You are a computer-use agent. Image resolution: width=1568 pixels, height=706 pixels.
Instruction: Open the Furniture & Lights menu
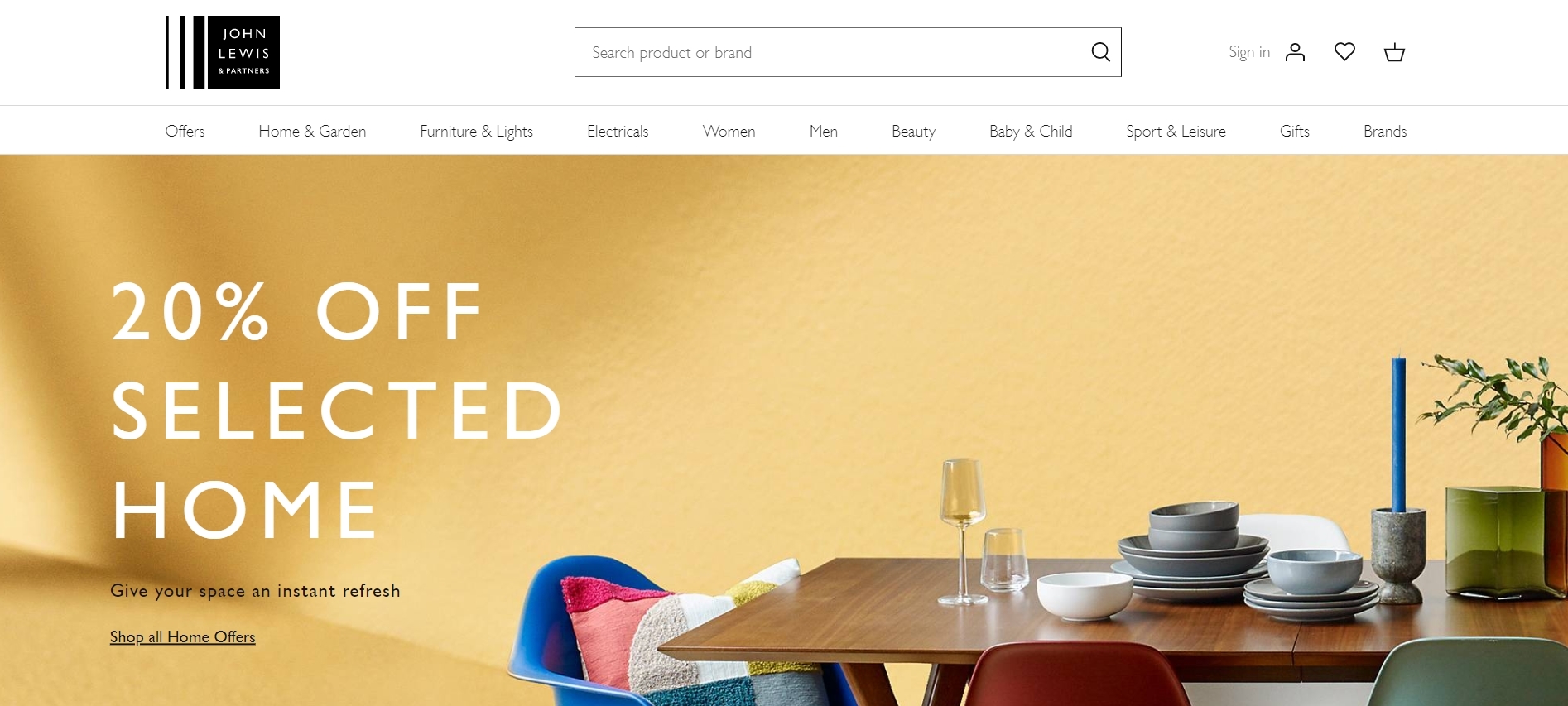pyautogui.click(x=476, y=131)
